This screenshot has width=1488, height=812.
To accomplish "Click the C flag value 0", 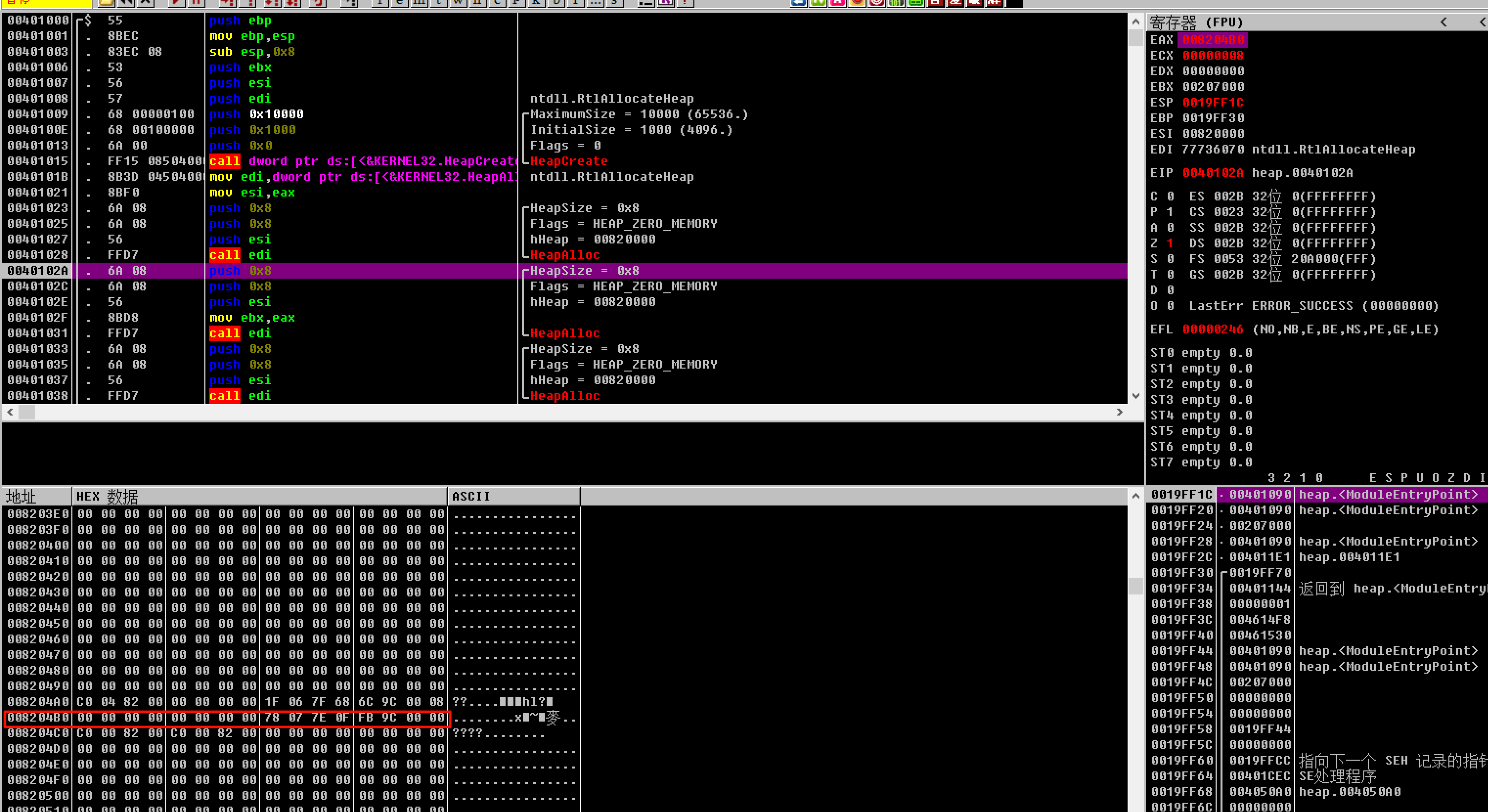I will point(1170,197).
